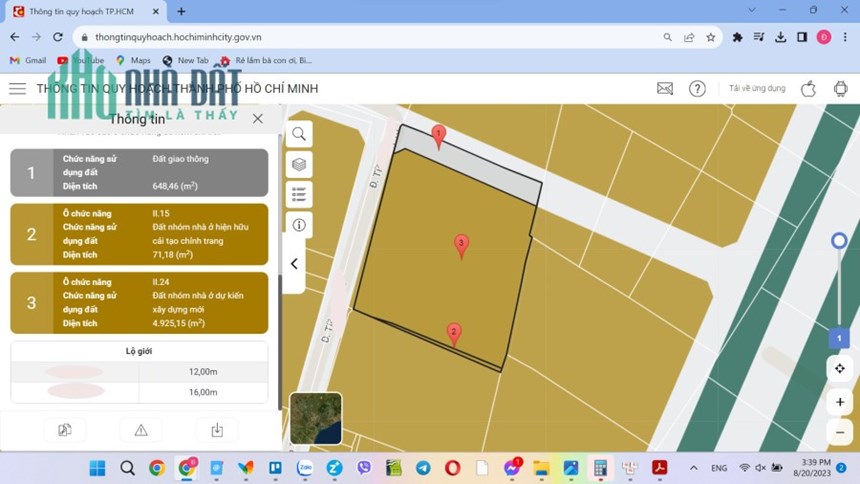Click the map zoom slider handle
The image size is (860, 484).
(x=839, y=240)
